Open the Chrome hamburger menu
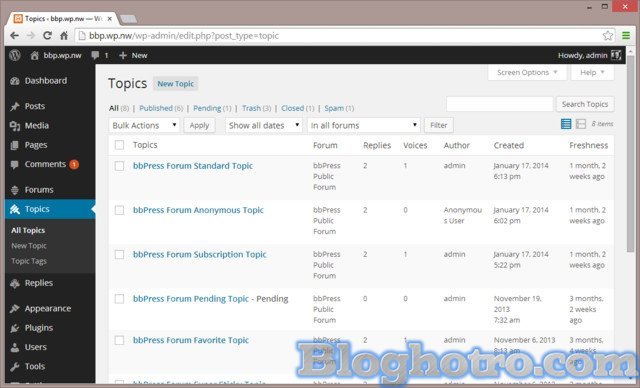The height and width of the screenshot is (388, 640). tap(626, 35)
